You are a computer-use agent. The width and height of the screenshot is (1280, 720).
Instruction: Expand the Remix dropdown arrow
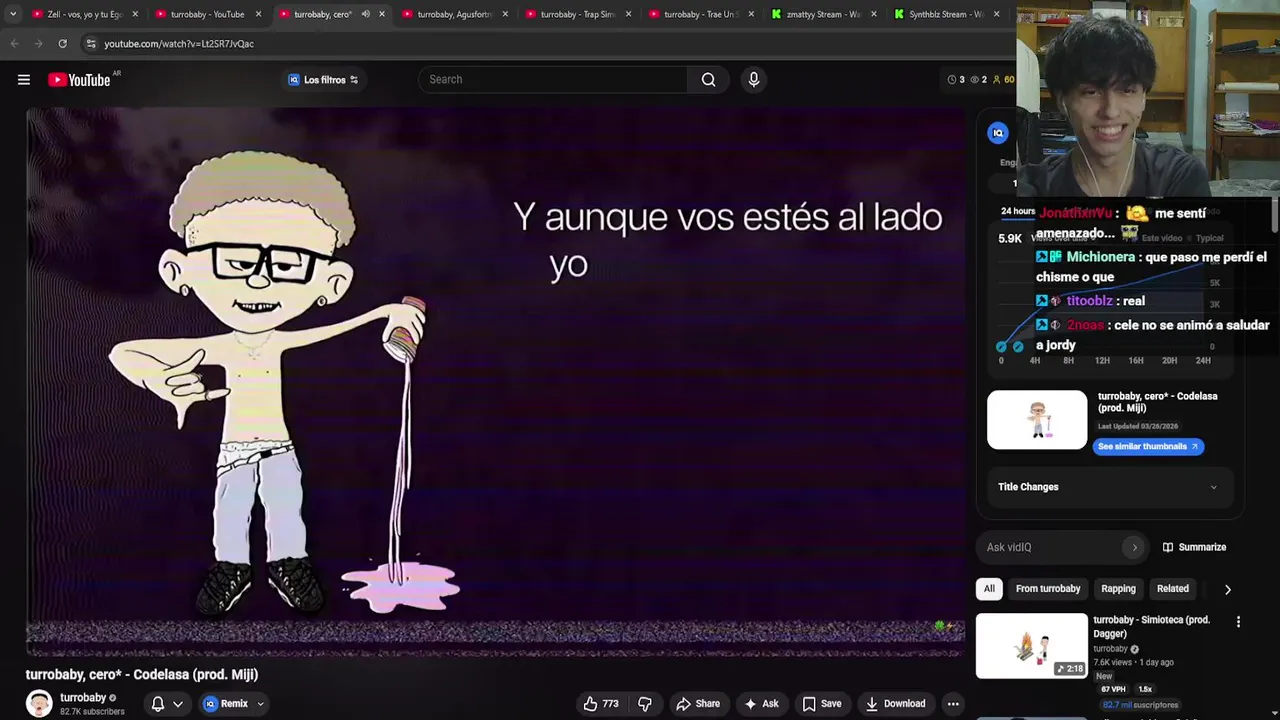260,704
